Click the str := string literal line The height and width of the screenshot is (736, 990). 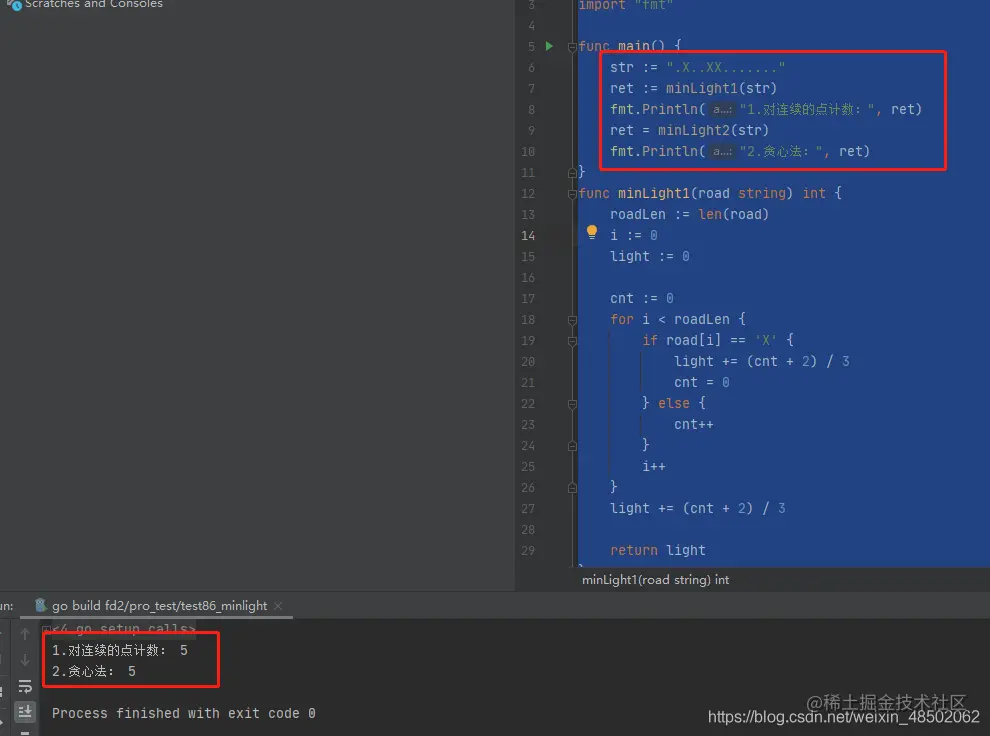[698, 67]
